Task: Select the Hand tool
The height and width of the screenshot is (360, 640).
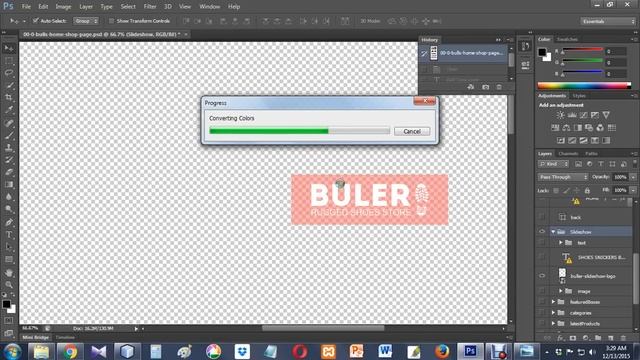Action: [9, 272]
